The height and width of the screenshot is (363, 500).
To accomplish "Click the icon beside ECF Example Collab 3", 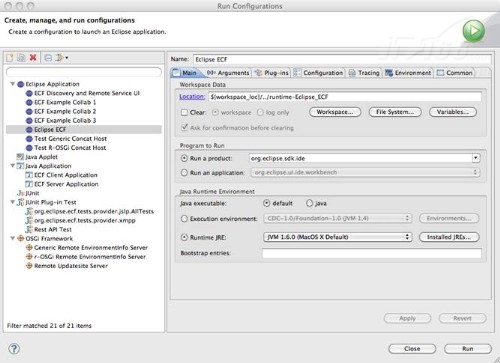I will coord(29,120).
